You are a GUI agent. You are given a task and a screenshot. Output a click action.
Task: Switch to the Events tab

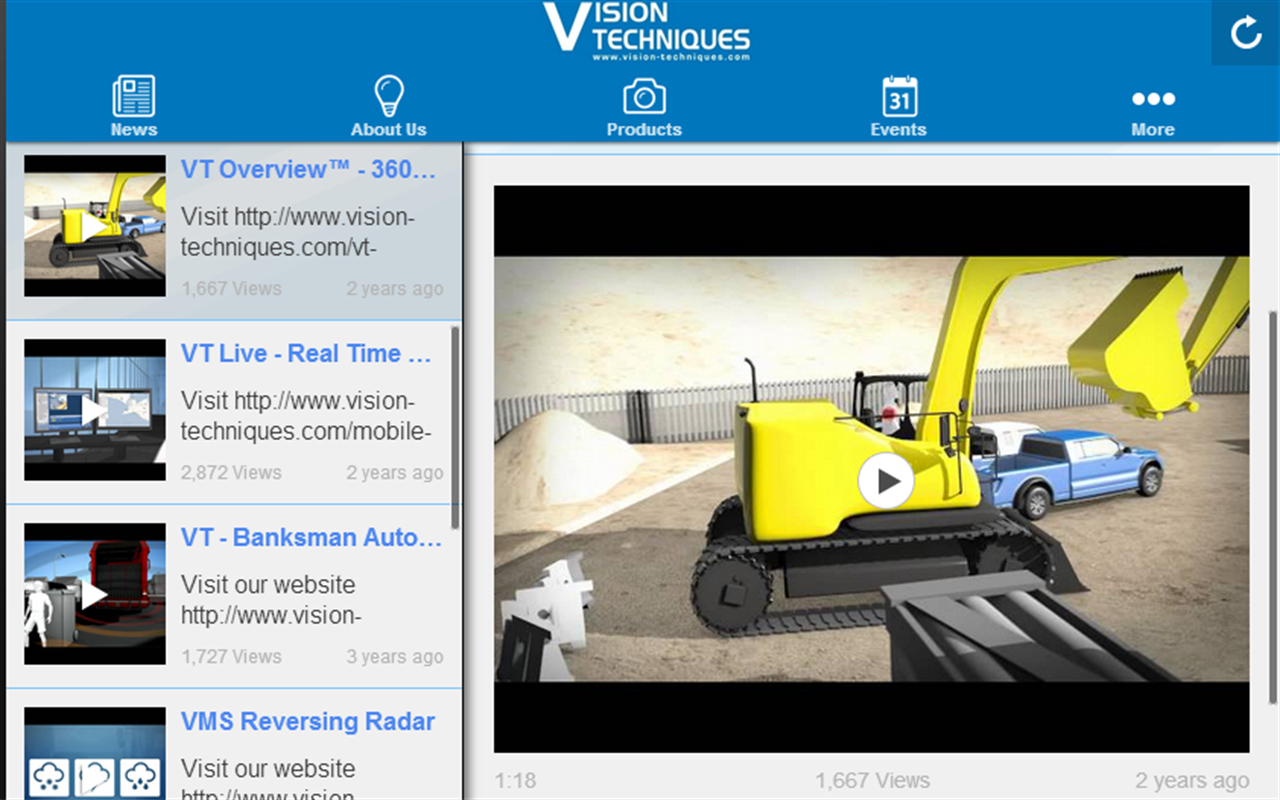point(898,129)
